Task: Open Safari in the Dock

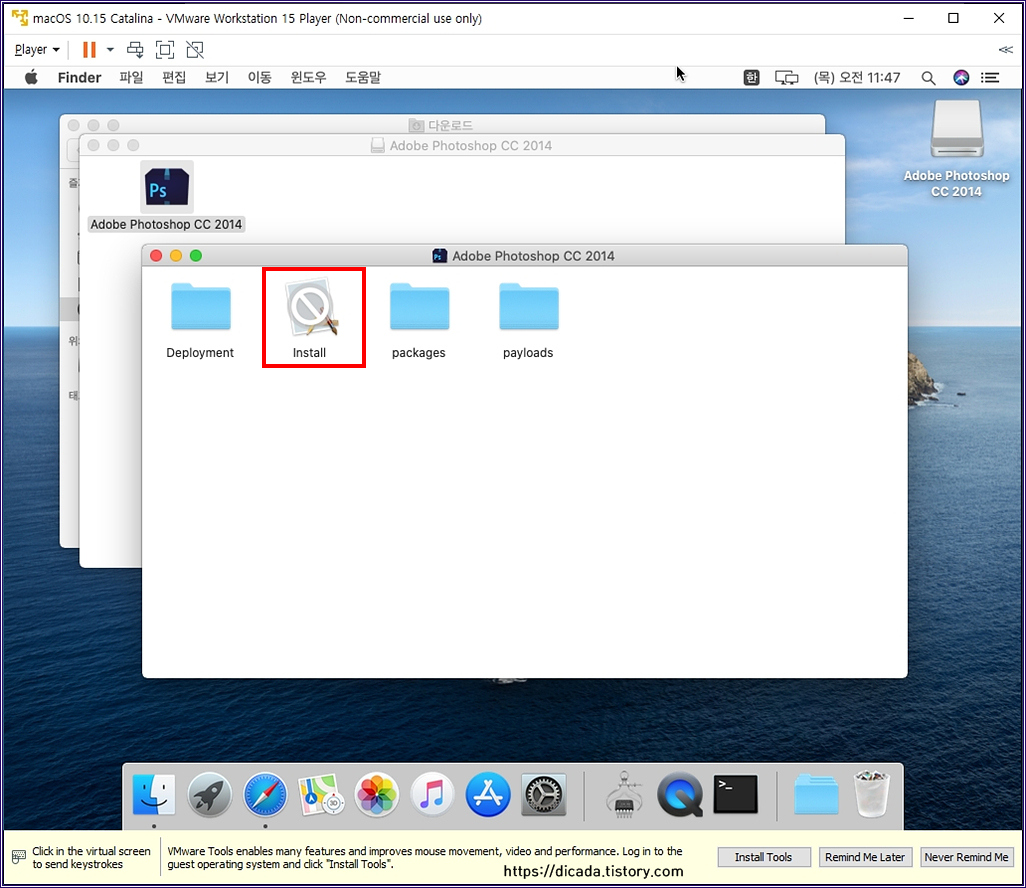Action: 265,794
